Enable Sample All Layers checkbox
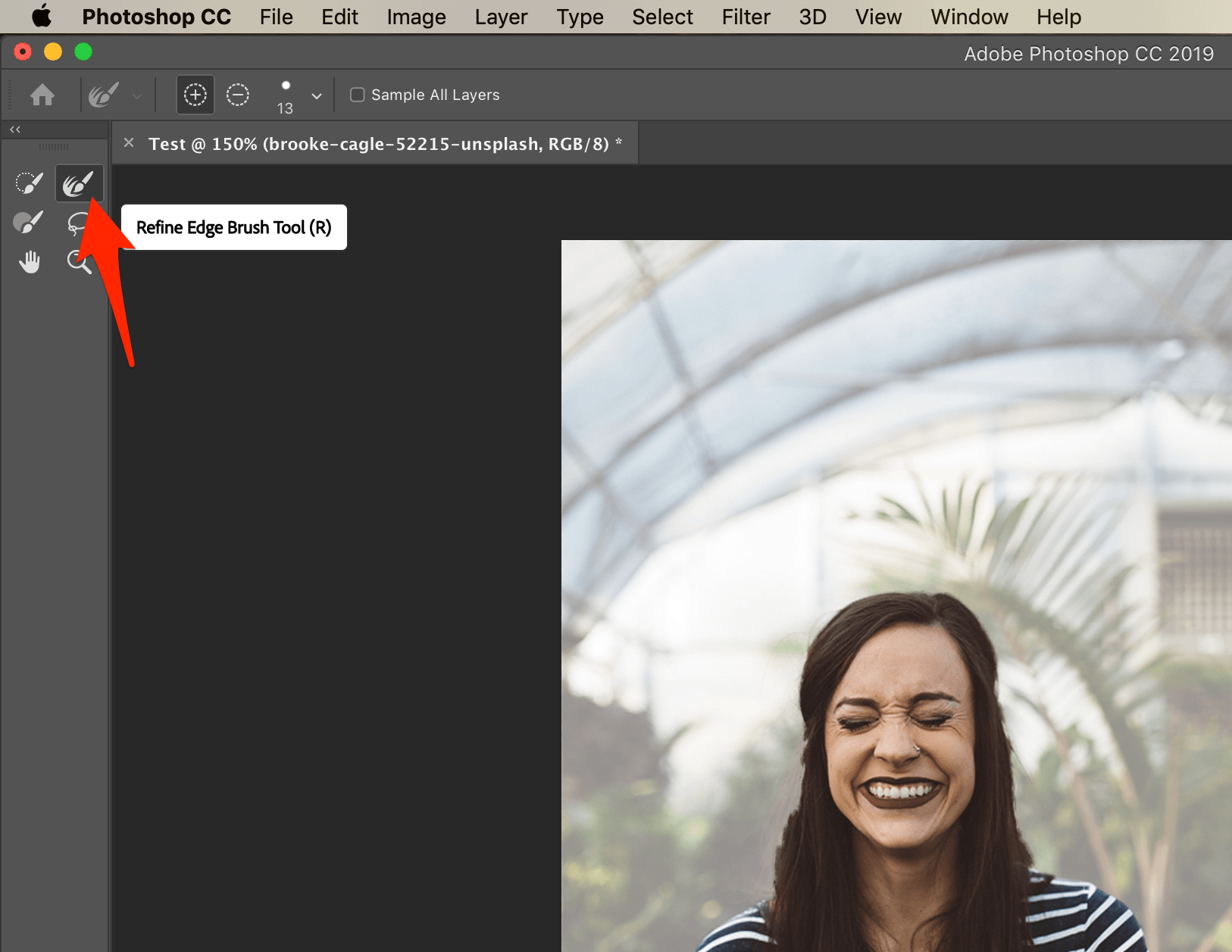The width and height of the screenshot is (1232, 952). (358, 95)
